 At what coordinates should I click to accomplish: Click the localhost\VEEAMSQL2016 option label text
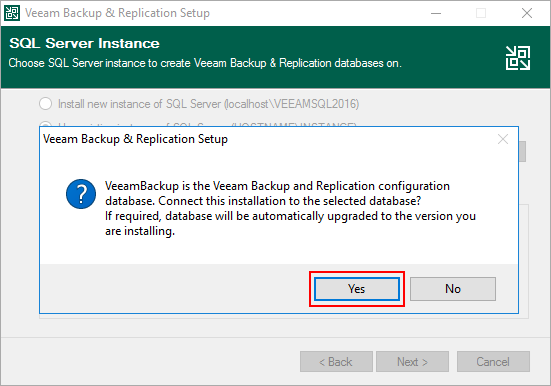tap(208, 104)
